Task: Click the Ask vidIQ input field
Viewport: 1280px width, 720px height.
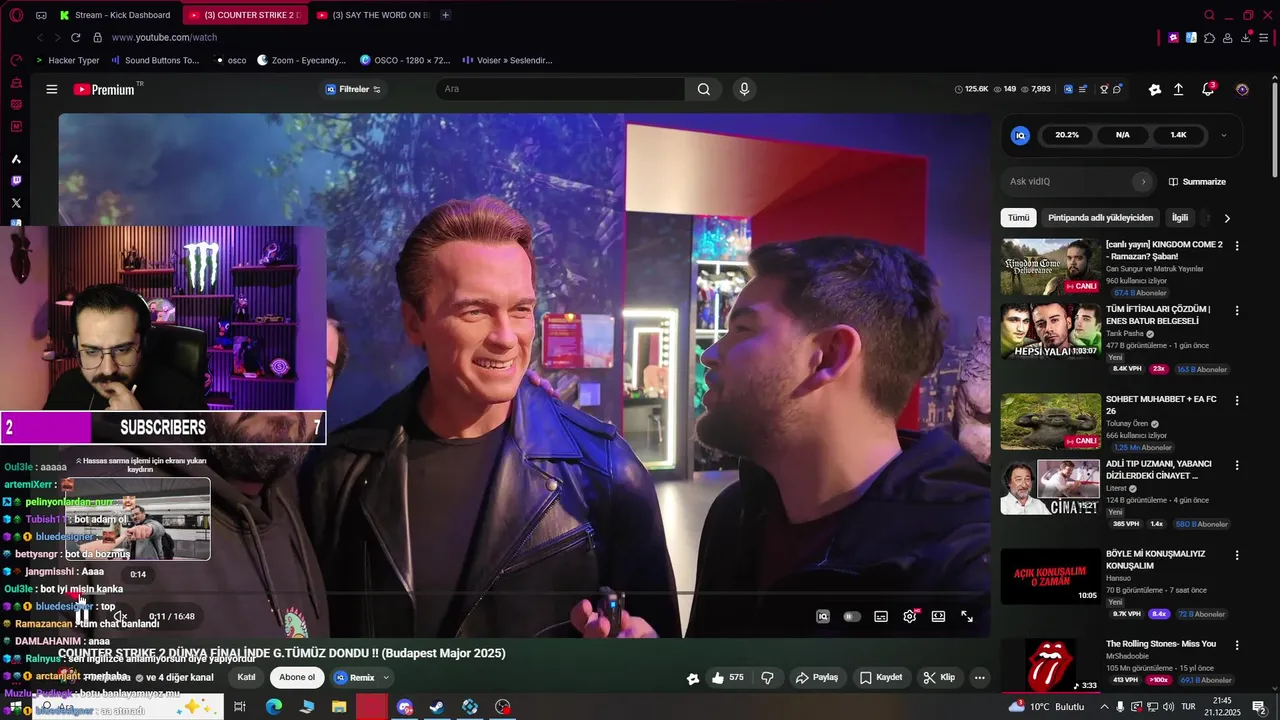Action: (1069, 182)
